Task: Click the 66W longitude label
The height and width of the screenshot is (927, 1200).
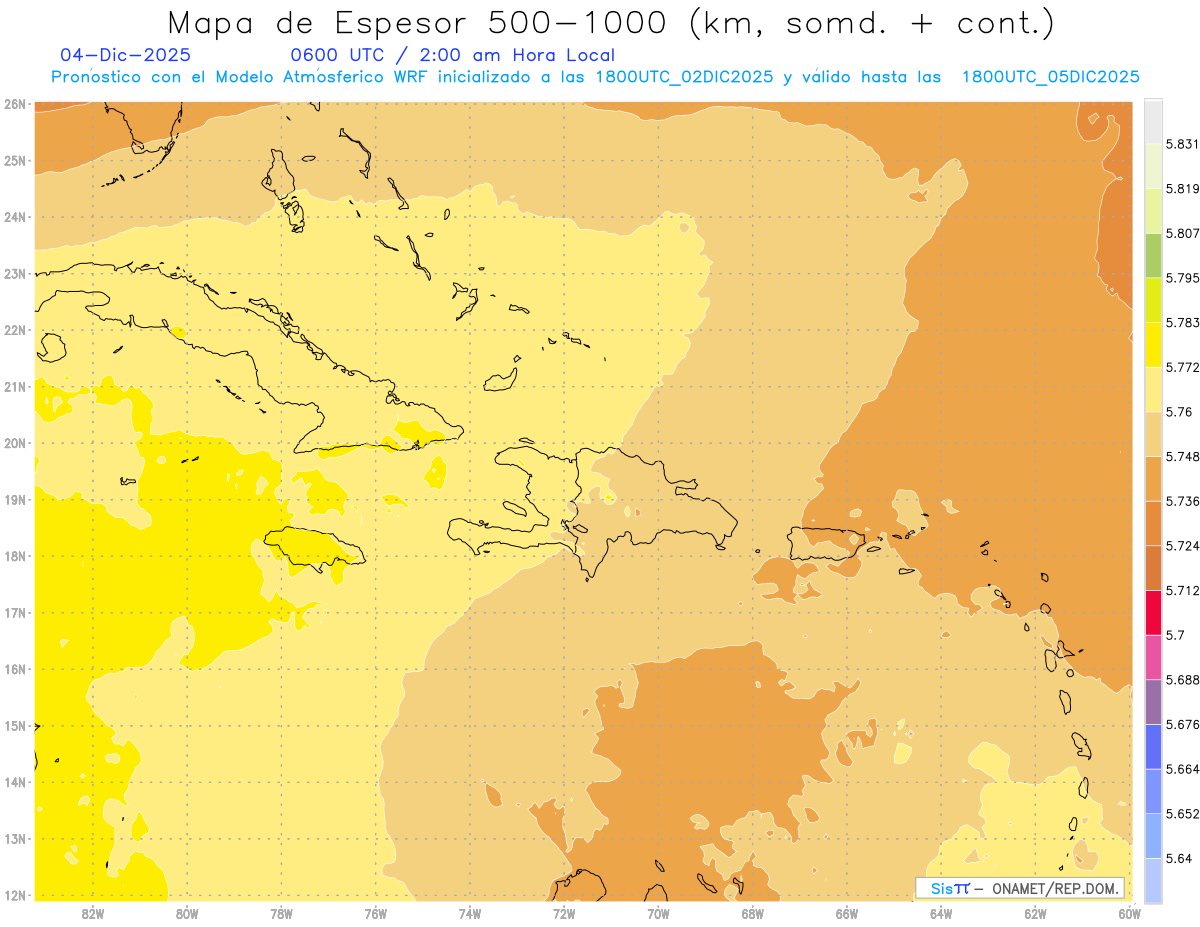Action: 847,913
